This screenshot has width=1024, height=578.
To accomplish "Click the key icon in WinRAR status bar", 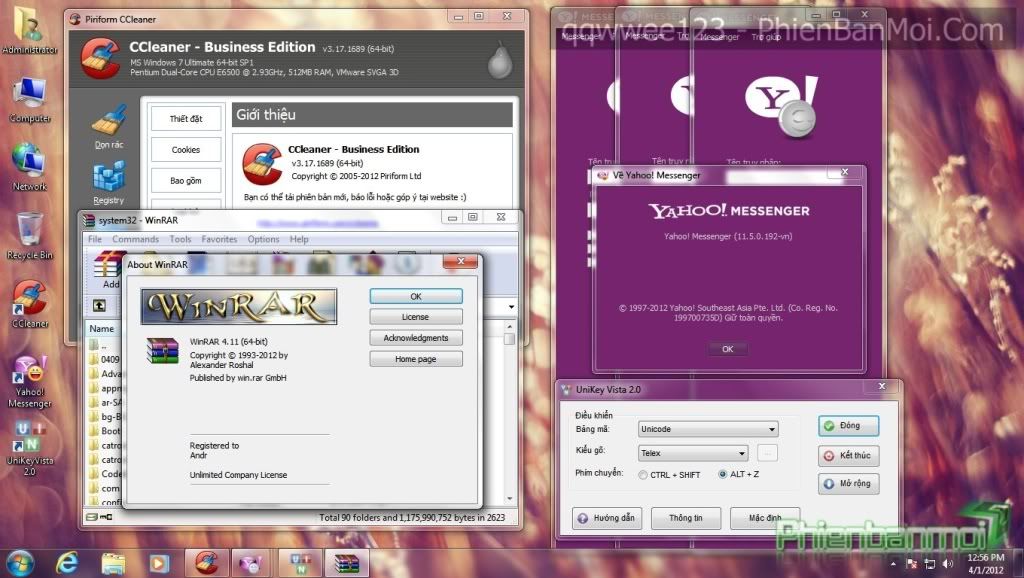I will 106,517.
